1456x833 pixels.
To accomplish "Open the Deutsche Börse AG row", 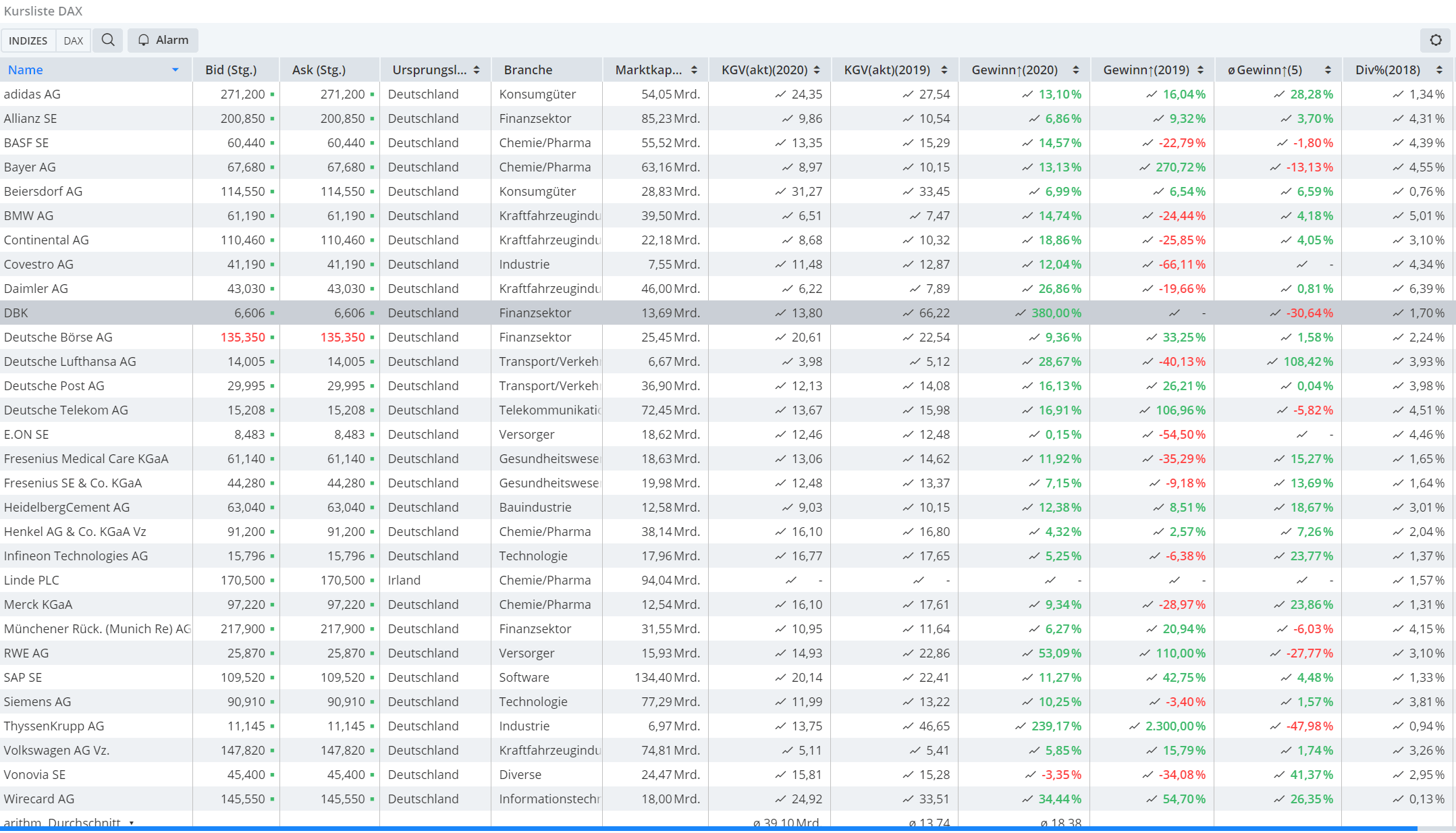I will pos(59,338).
